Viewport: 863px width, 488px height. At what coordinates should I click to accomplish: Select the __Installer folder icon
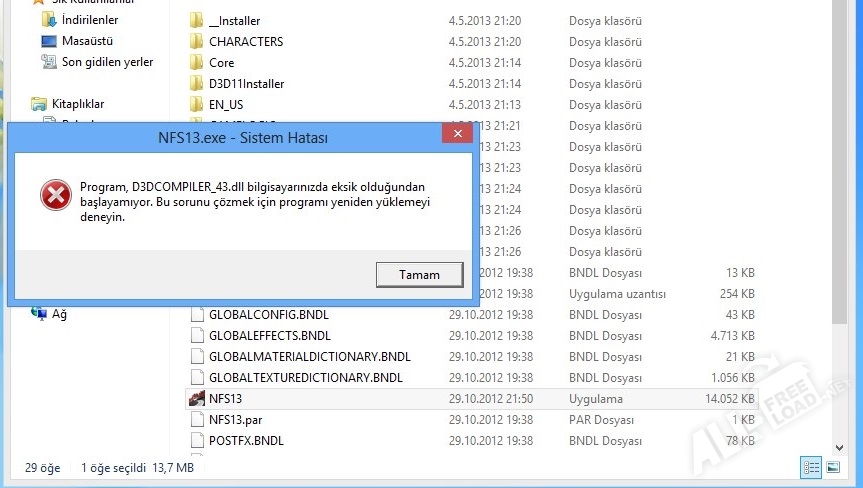click(x=197, y=21)
